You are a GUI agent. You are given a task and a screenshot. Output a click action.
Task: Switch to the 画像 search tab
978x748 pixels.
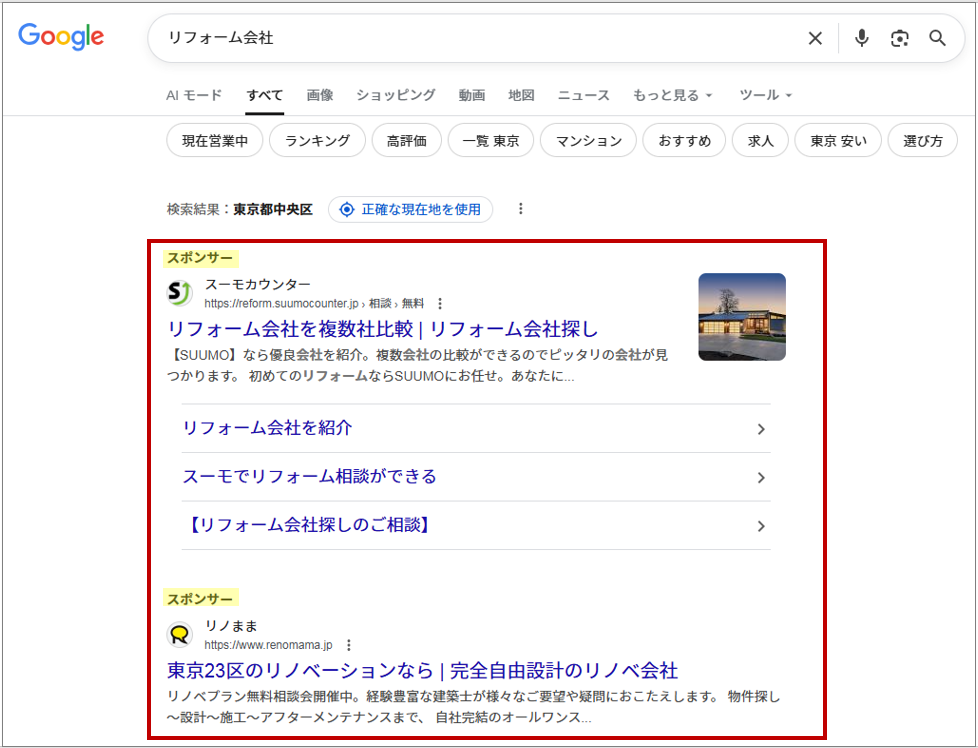tap(320, 95)
